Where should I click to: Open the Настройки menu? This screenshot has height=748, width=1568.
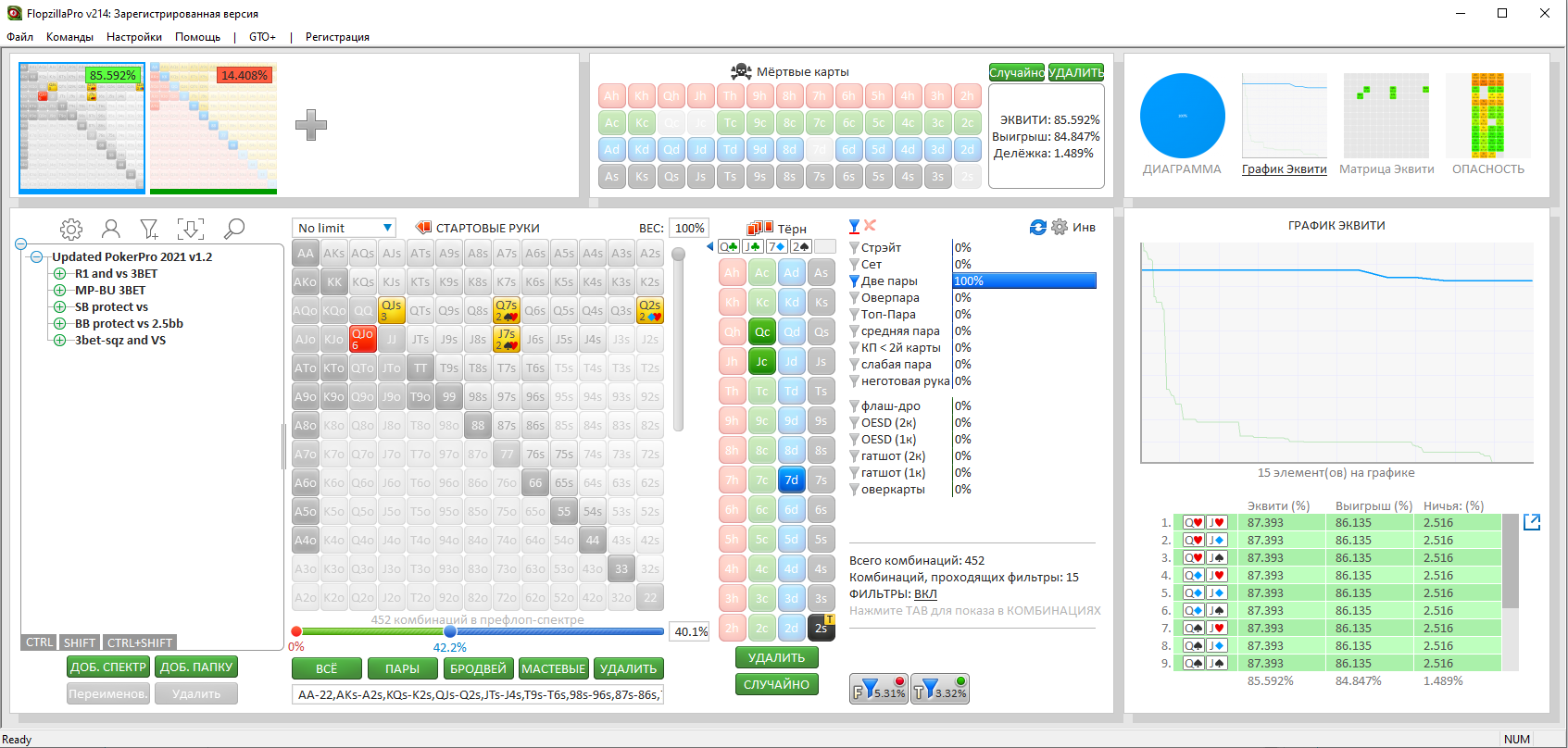pos(134,37)
